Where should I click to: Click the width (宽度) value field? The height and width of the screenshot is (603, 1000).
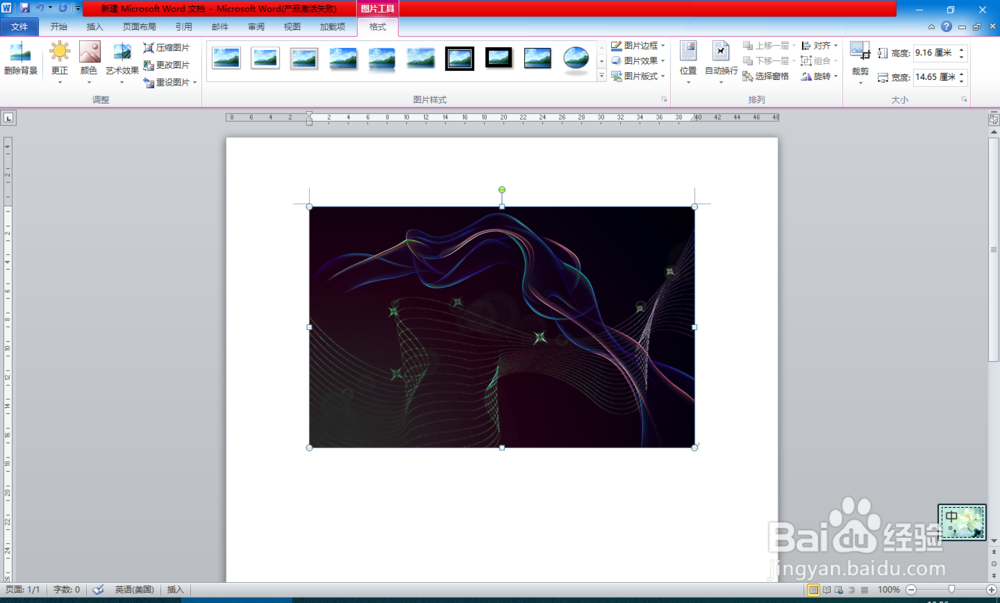tap(934, 77)
